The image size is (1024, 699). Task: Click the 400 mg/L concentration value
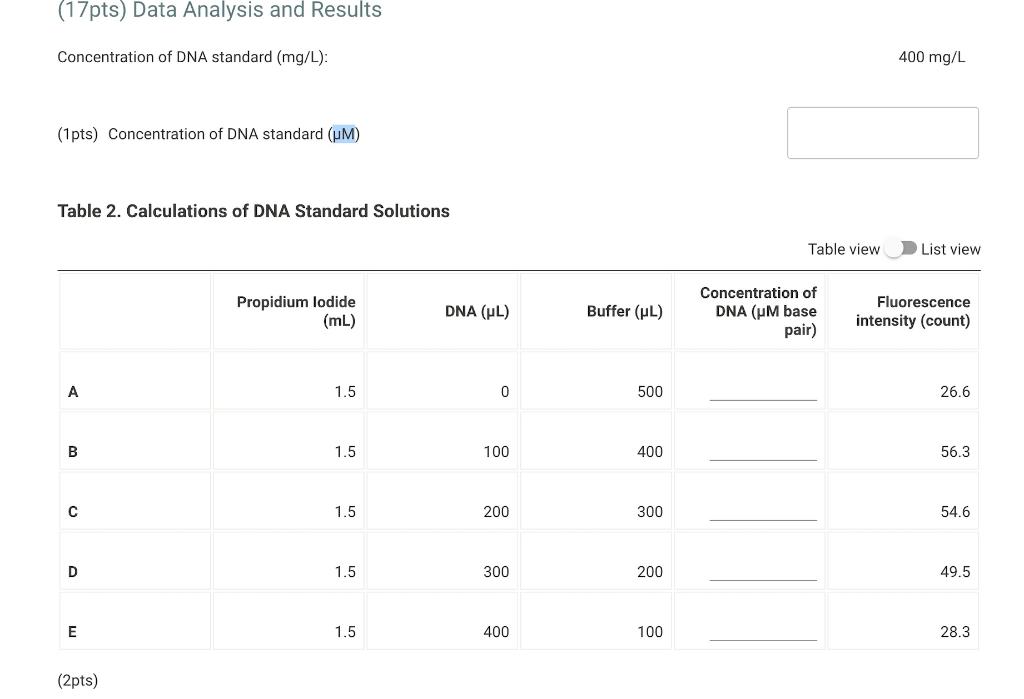pyautogui.click(x=931, y=57)
